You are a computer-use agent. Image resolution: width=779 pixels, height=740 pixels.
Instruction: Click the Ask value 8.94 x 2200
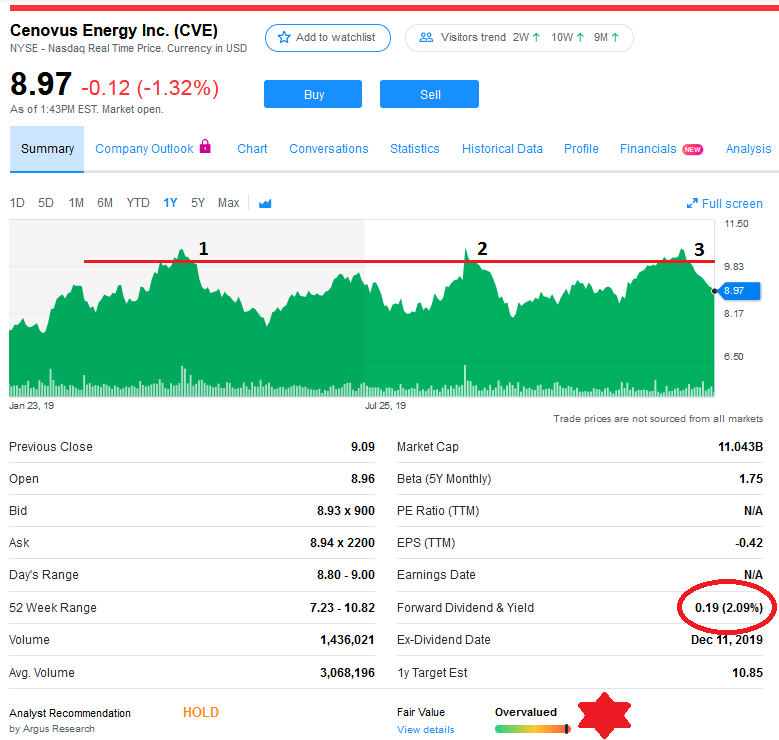pos(342,543)
